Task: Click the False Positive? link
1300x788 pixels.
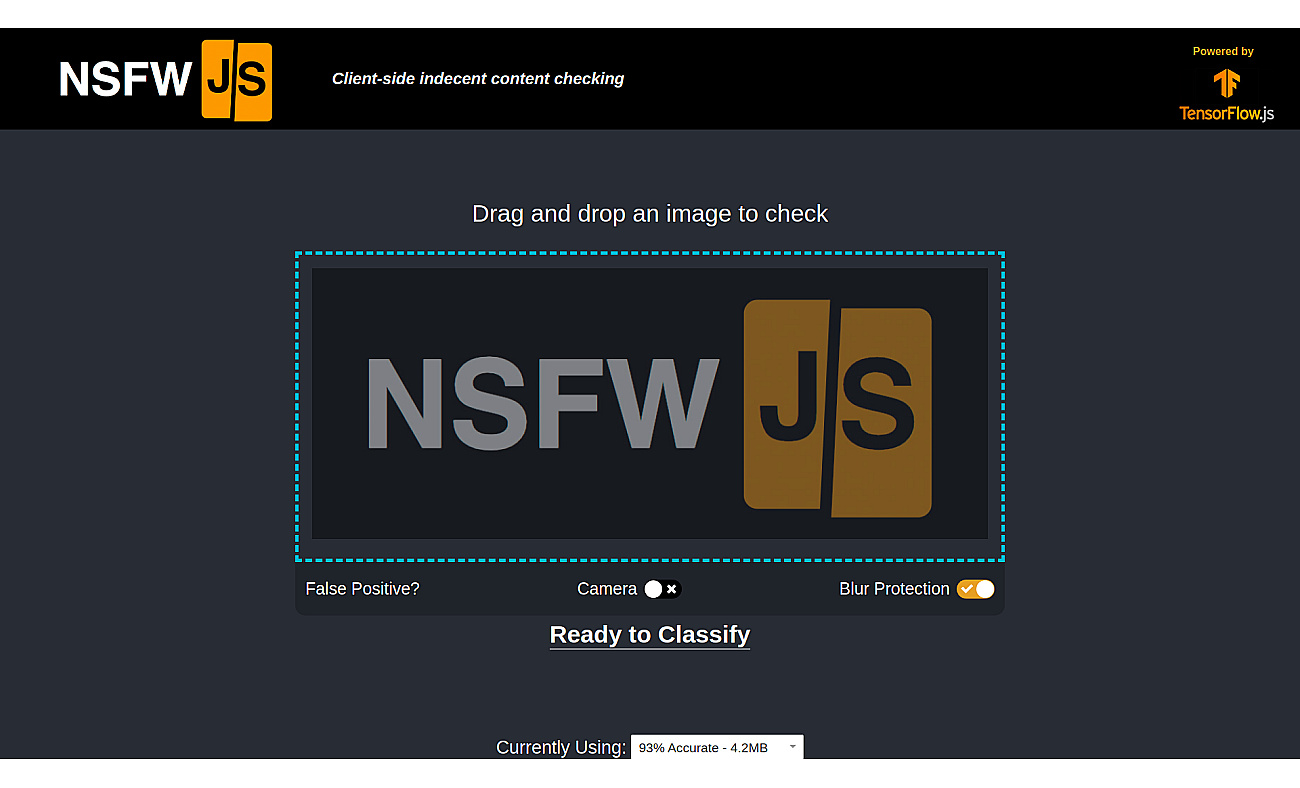Action: point(362,589)
